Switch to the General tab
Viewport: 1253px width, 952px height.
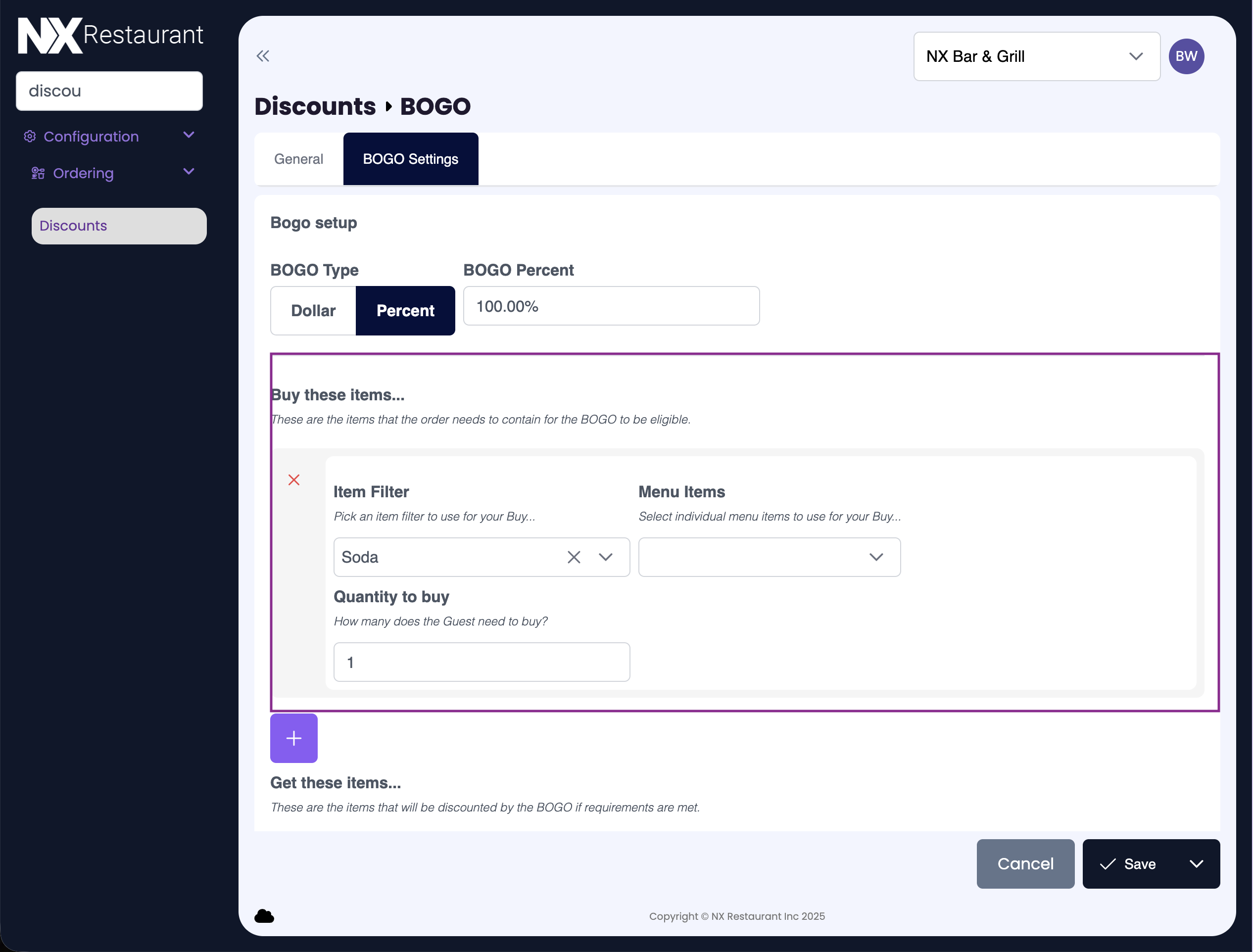tap(299, 159)
